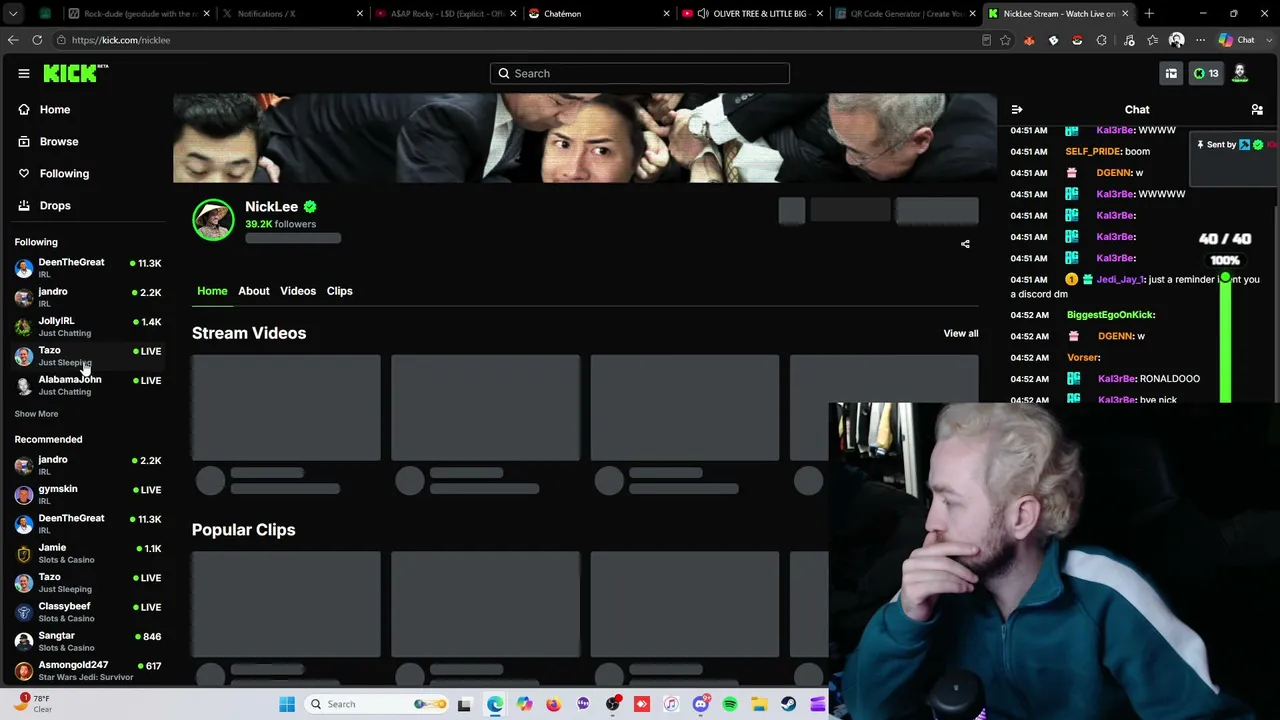This screenshot has height=720, width=1280.
Task: Open the Windows Start menu
Action: click(287, 704)
